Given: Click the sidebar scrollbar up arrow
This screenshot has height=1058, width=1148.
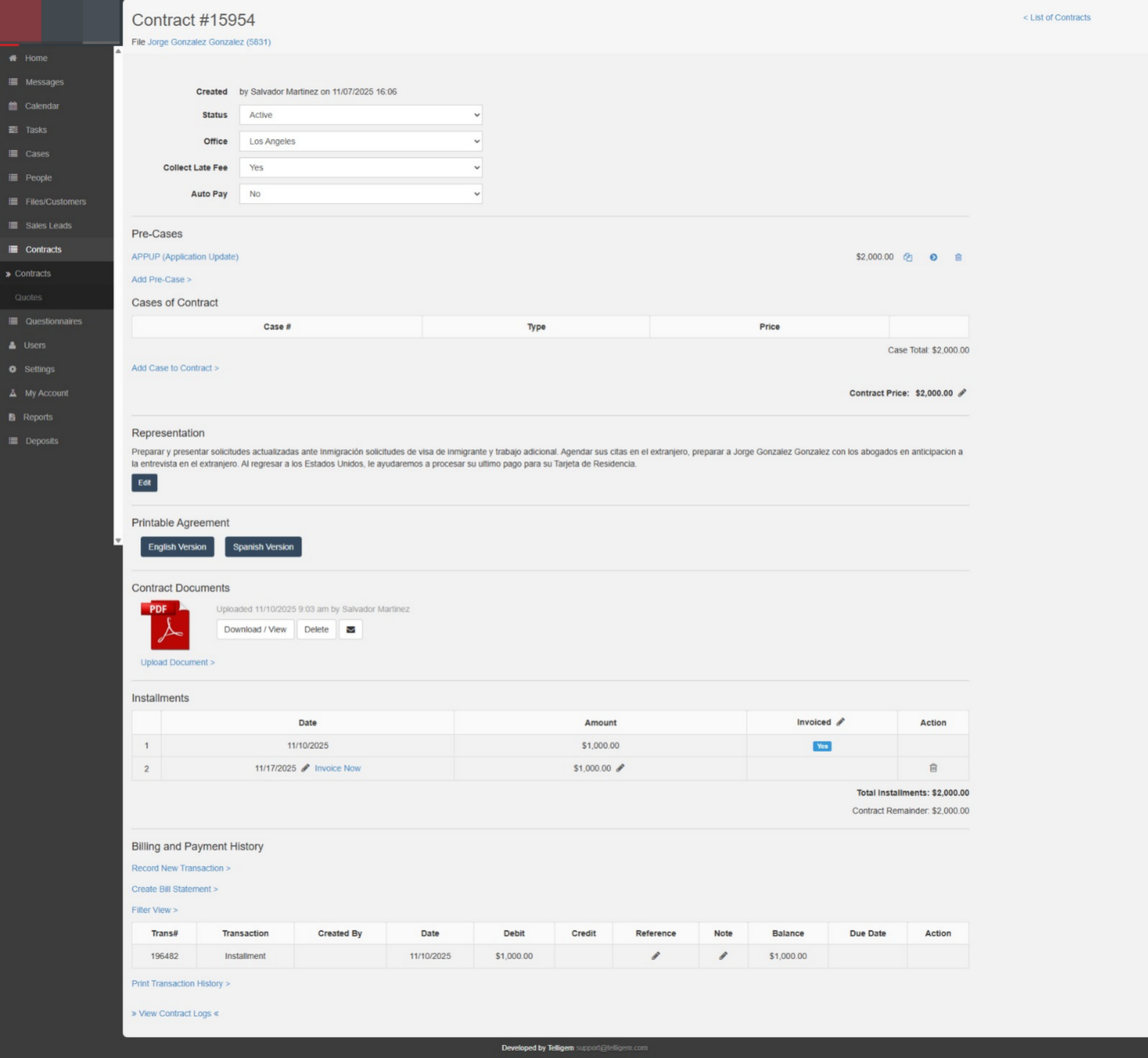Looking at the screenshot, I should pos(118,51).
